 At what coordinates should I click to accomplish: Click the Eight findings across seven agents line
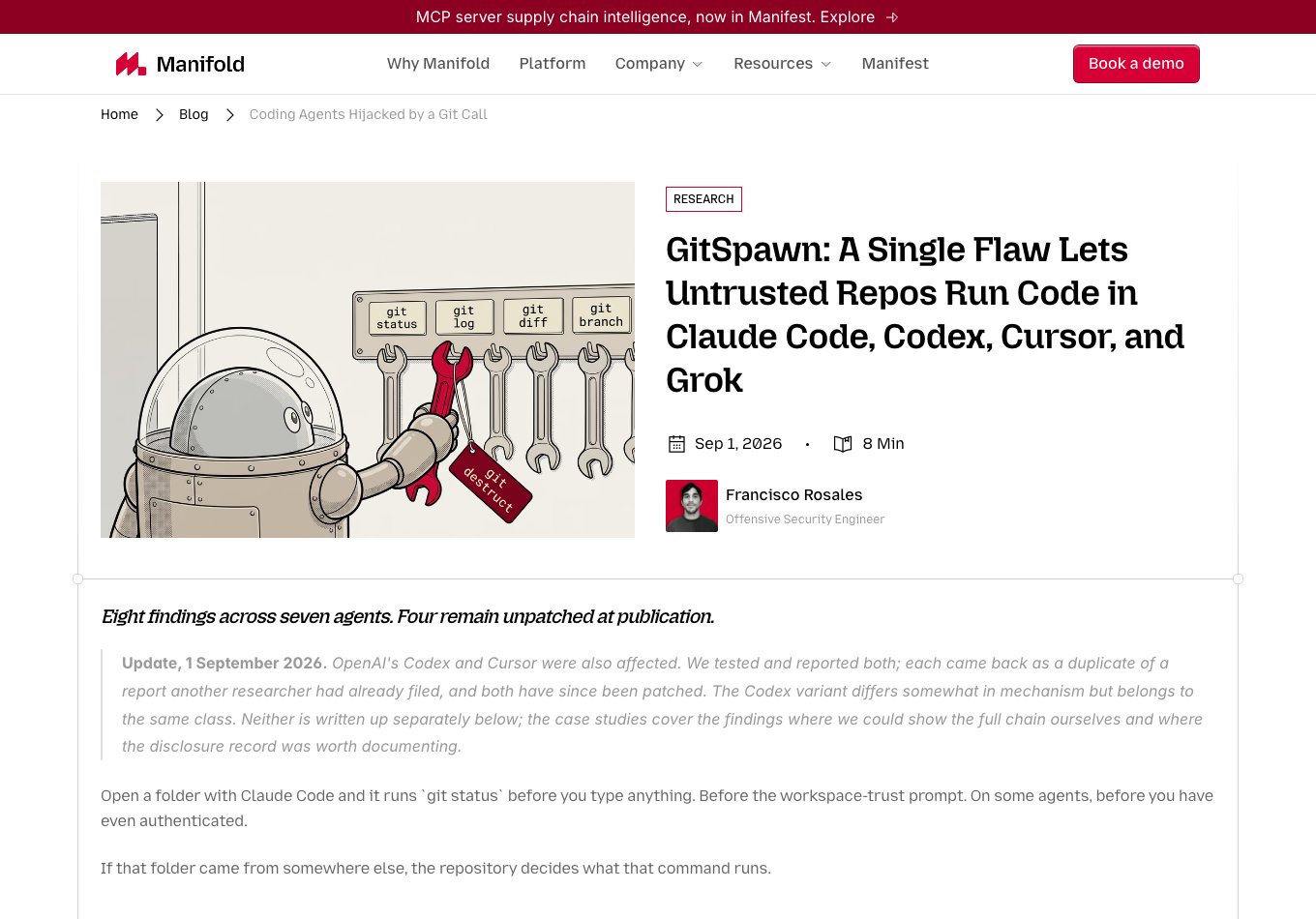[407, 617]
